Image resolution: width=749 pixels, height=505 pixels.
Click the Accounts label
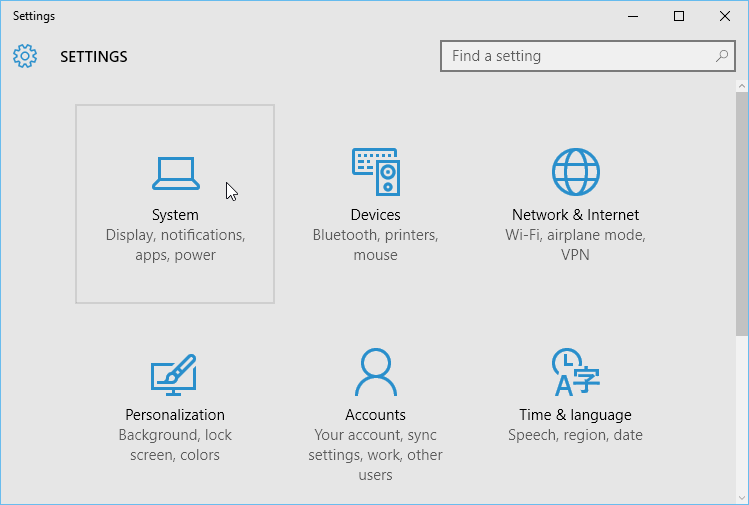click(x=375, y=415)
